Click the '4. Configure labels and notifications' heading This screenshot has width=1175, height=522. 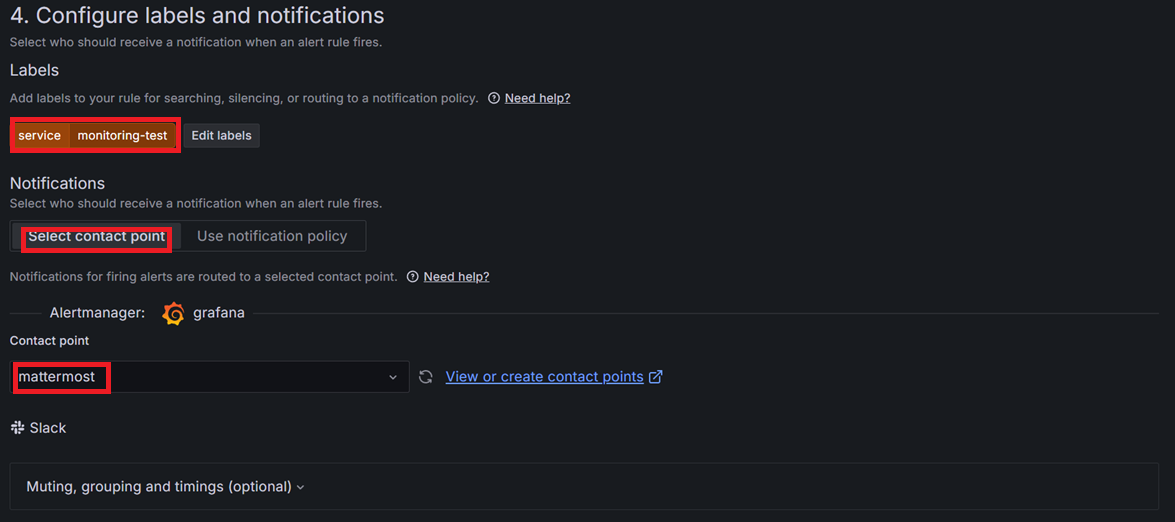(197, 15)
